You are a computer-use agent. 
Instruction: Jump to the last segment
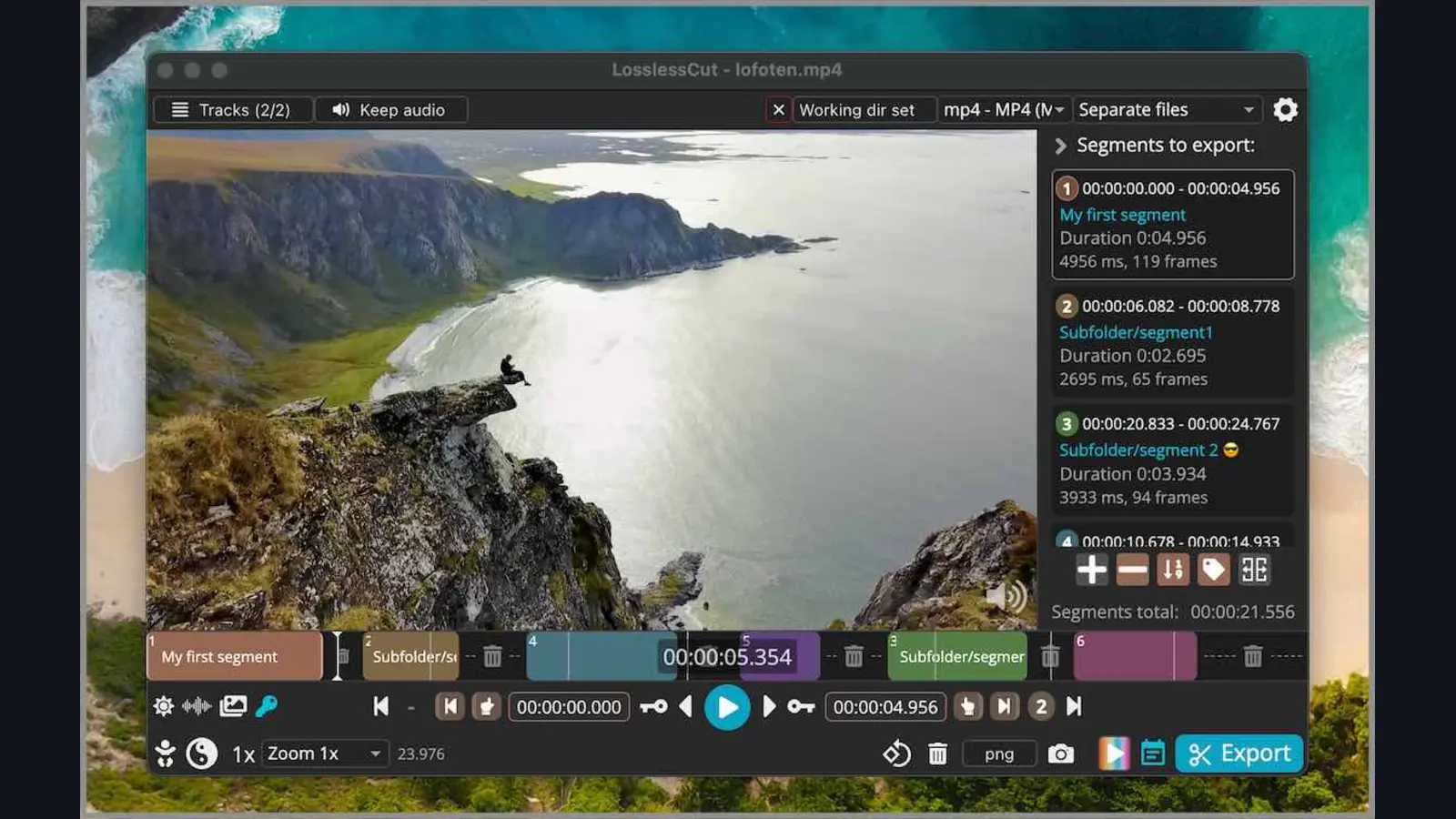1074,707
